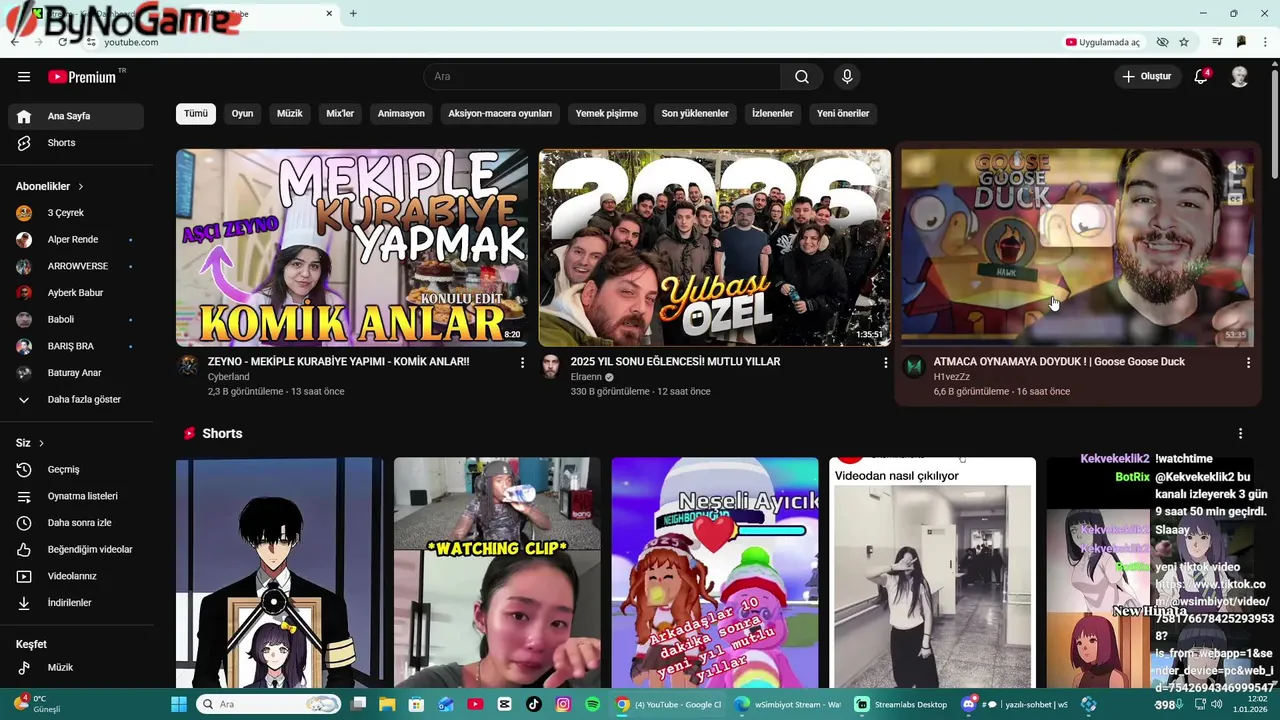1280x720 pixels.
Task: Select the Oyun filter chip
Action: click(243, 113)
